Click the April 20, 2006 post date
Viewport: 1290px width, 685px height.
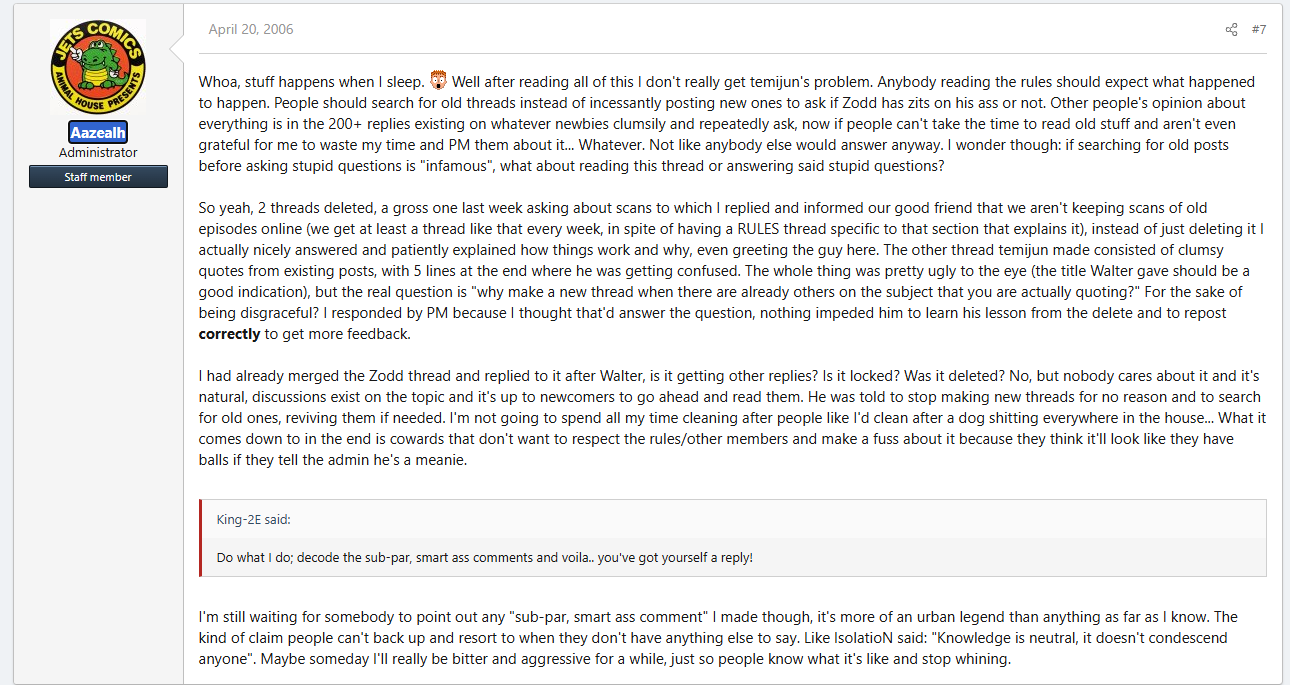251,30
